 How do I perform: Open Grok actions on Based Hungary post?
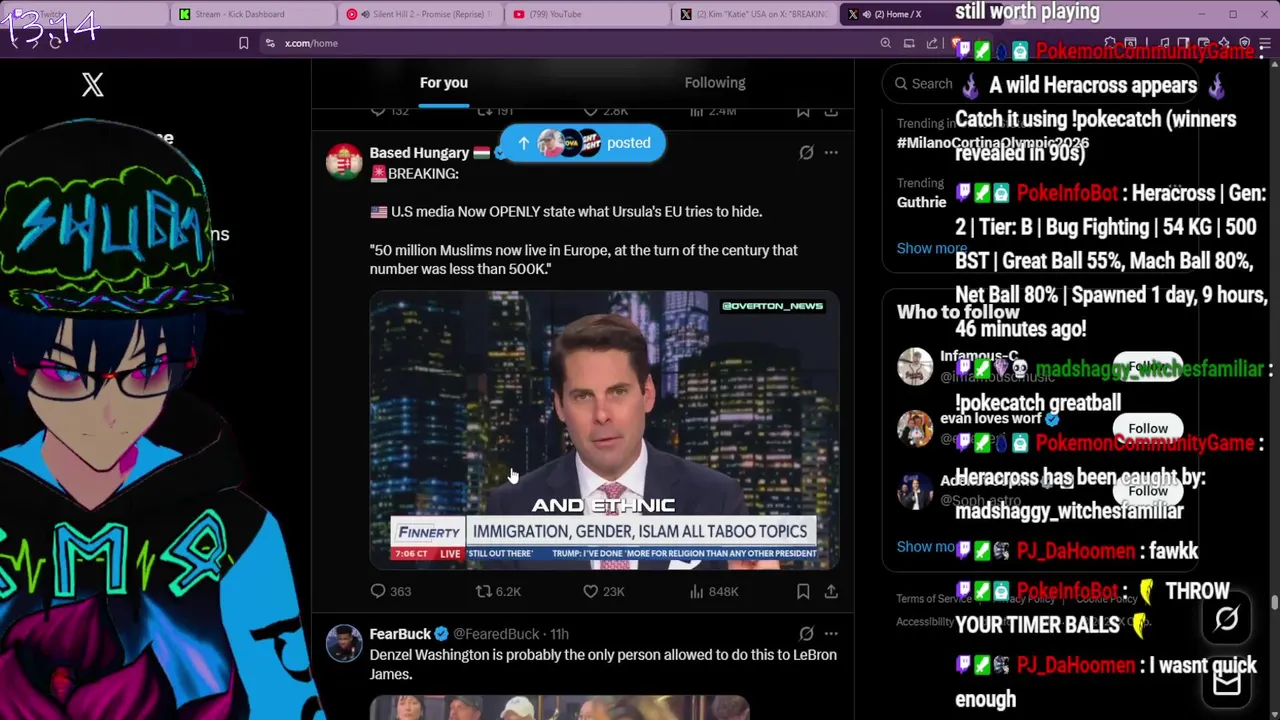tap(806, 152)
